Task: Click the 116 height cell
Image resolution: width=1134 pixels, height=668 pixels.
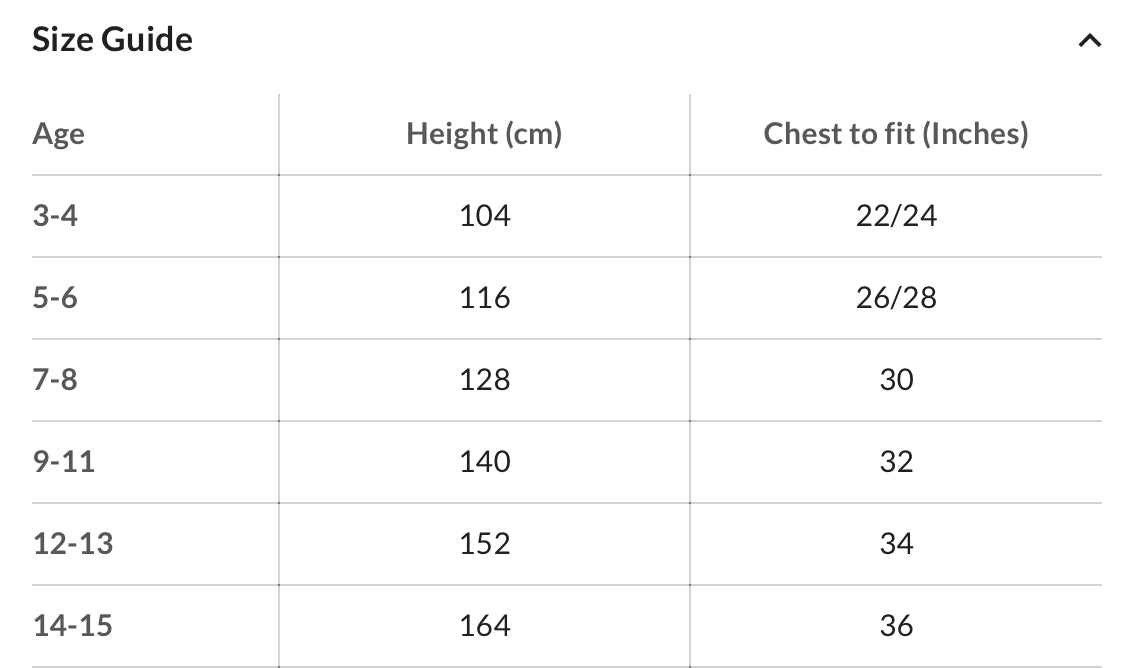Action: click(485, 297)
